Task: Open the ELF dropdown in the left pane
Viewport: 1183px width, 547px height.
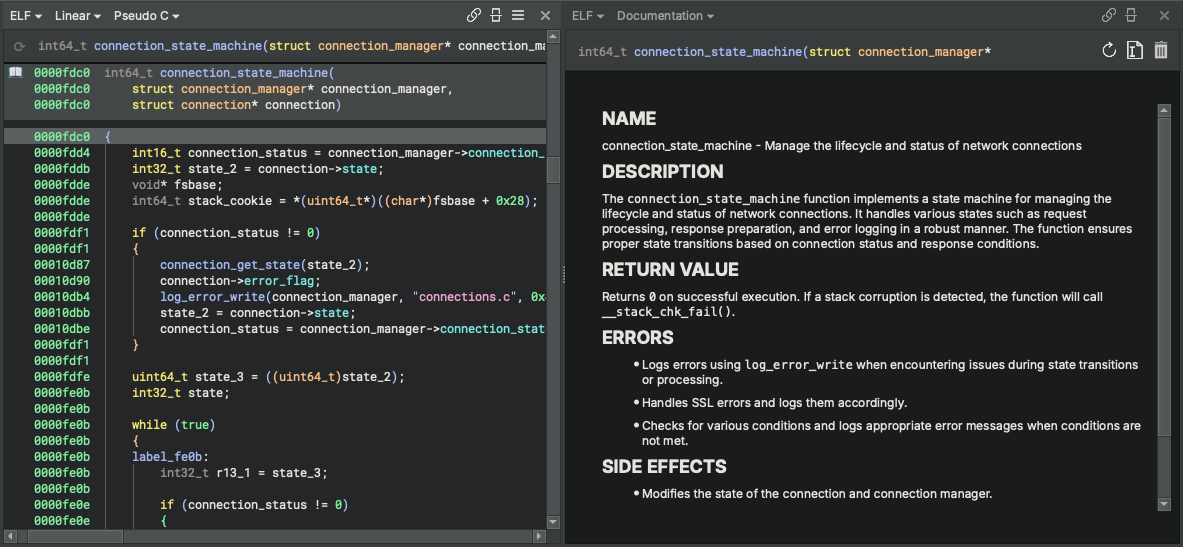Action: pyautogui.click(x=26, y=15)
